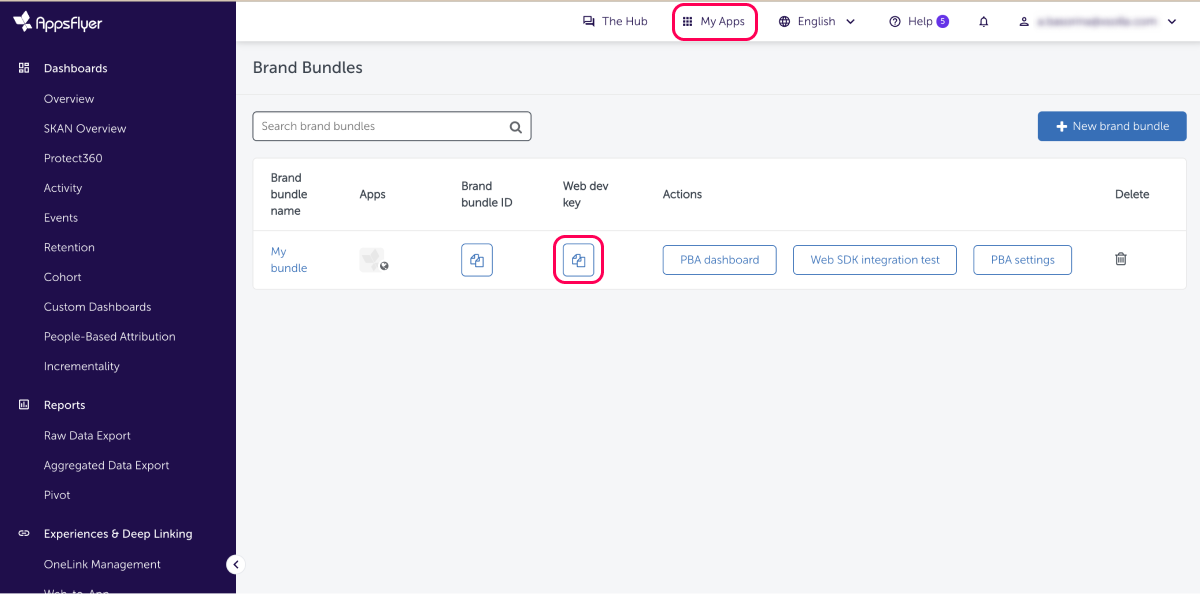Open My Apps from top bar
Screen dimensions: 1200x594
pyautogui.click(x=714, y=22)
